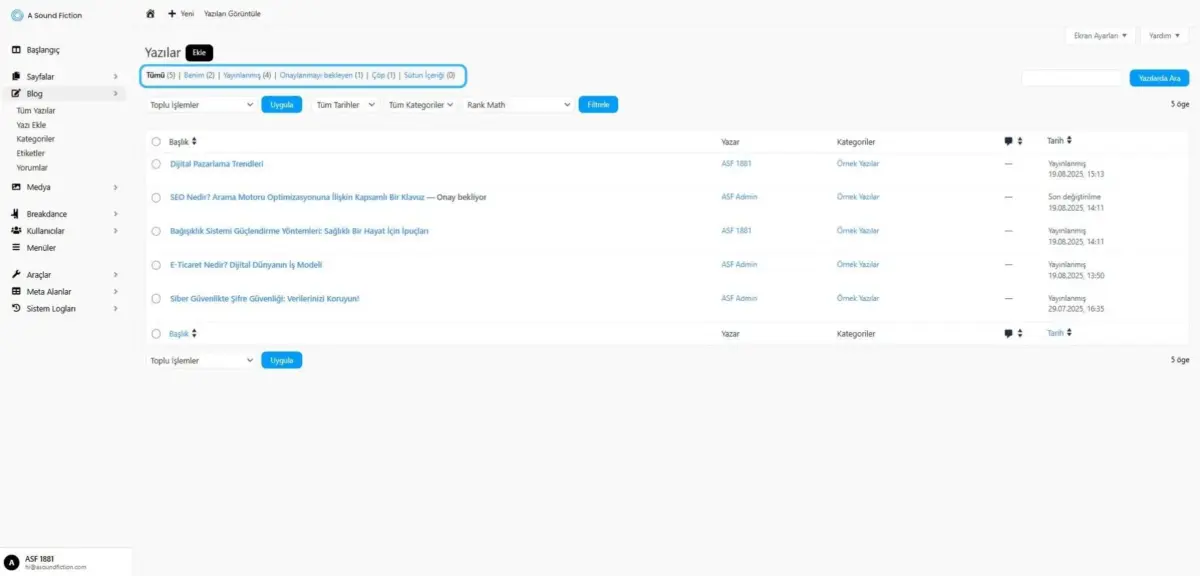This screenshot has height=576, width=1200.
Task: Tick the checkbox for E-Ticaret Nedir post
Action: pos(156,265)
